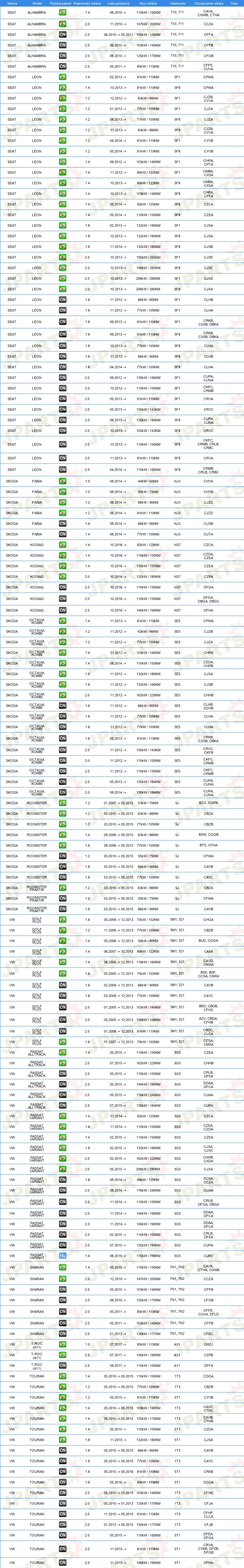Click diesel ON icon in Touran CFJB row
Viewport: 244px width, 1568px height.
63,1525
